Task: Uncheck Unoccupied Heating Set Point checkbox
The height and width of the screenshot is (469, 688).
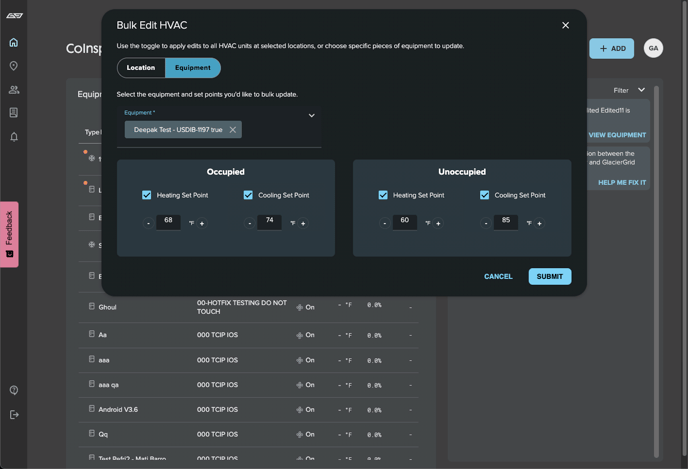Action: click(383, 195)
